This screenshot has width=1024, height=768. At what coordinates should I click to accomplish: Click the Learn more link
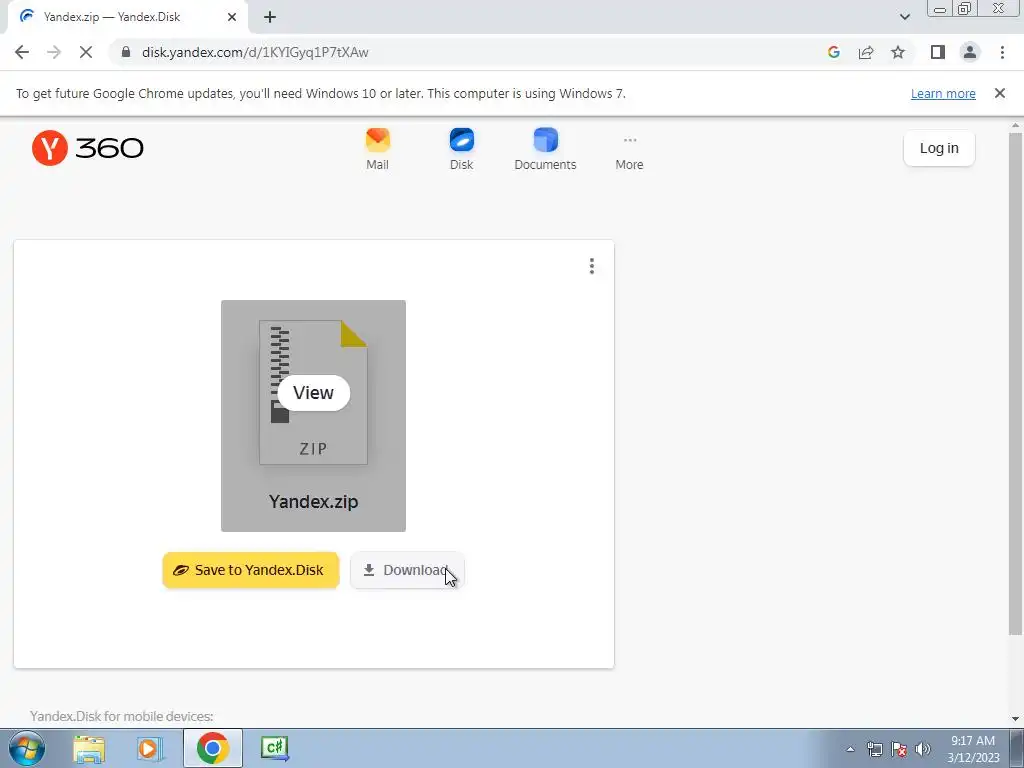943,93
